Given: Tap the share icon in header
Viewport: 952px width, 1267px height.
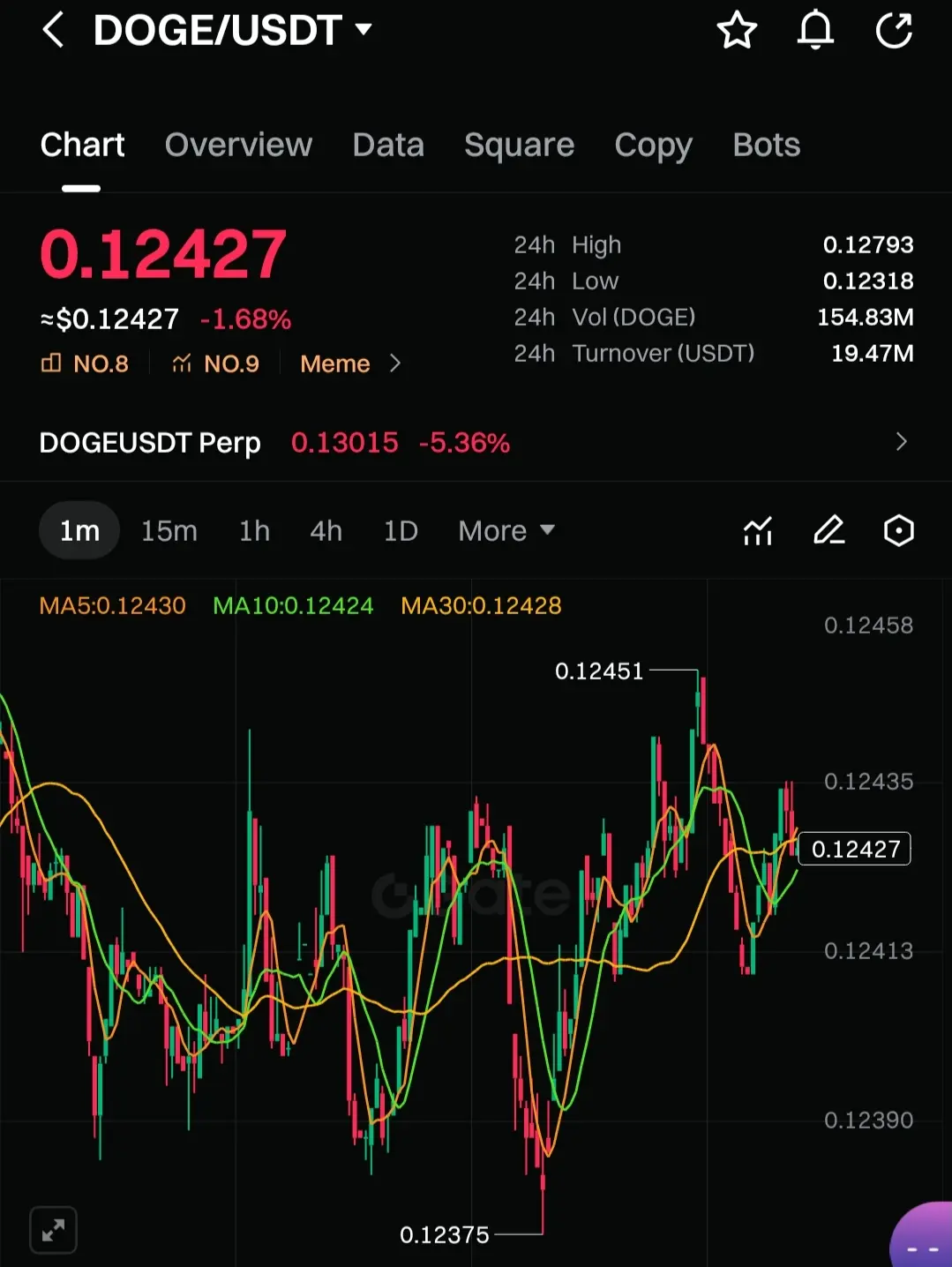Looking at the screenshot, I should coord(894,30).
